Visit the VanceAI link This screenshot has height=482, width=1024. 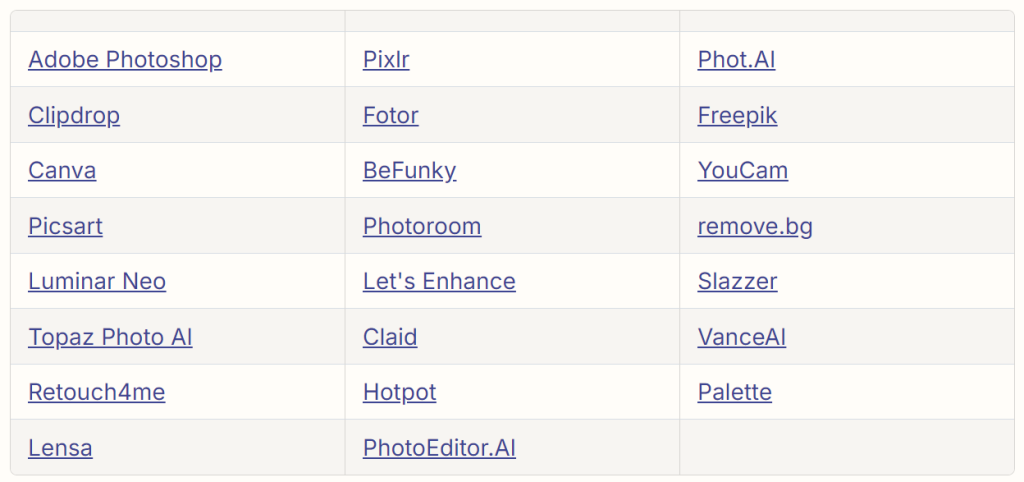741,337
